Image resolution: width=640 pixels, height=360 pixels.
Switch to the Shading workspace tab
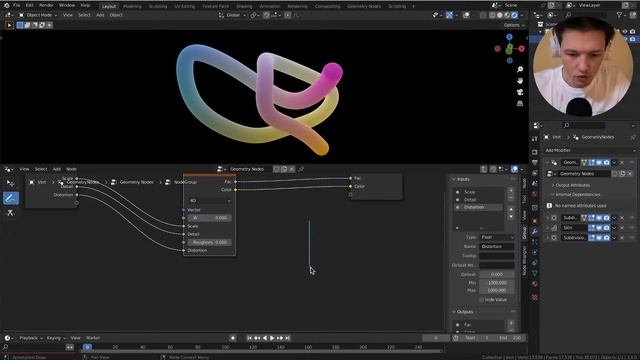click(244, 6)
